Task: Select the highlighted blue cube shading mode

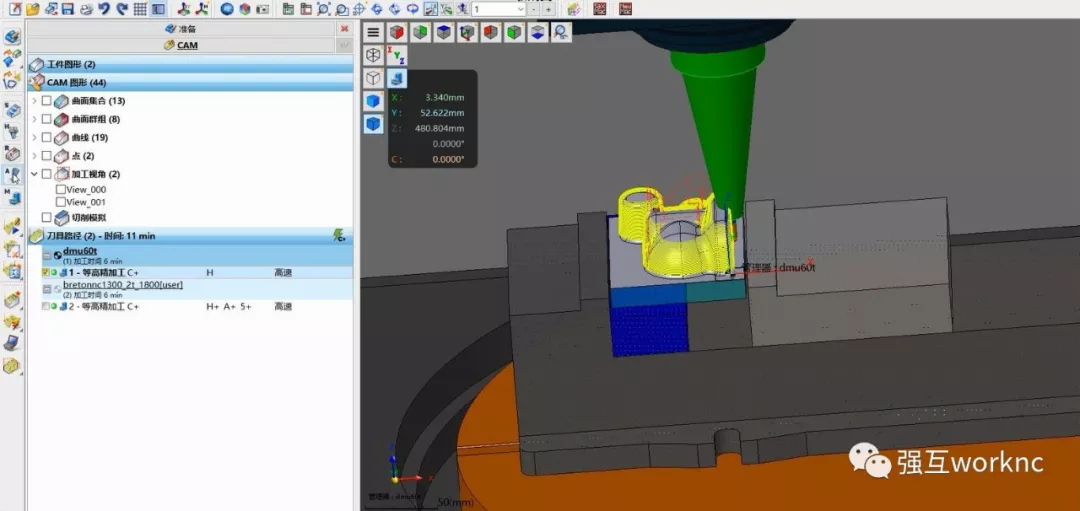Action: [x=373, y=124]
